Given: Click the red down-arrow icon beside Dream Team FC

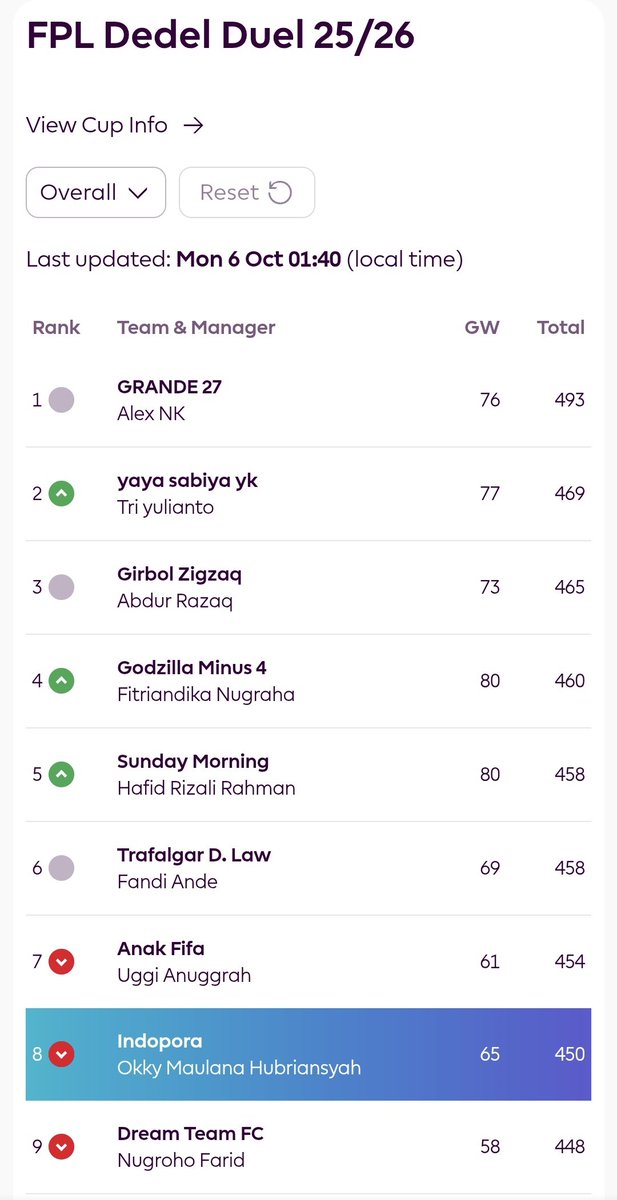Looking at the screenshot, I should tap(62, 1147).
